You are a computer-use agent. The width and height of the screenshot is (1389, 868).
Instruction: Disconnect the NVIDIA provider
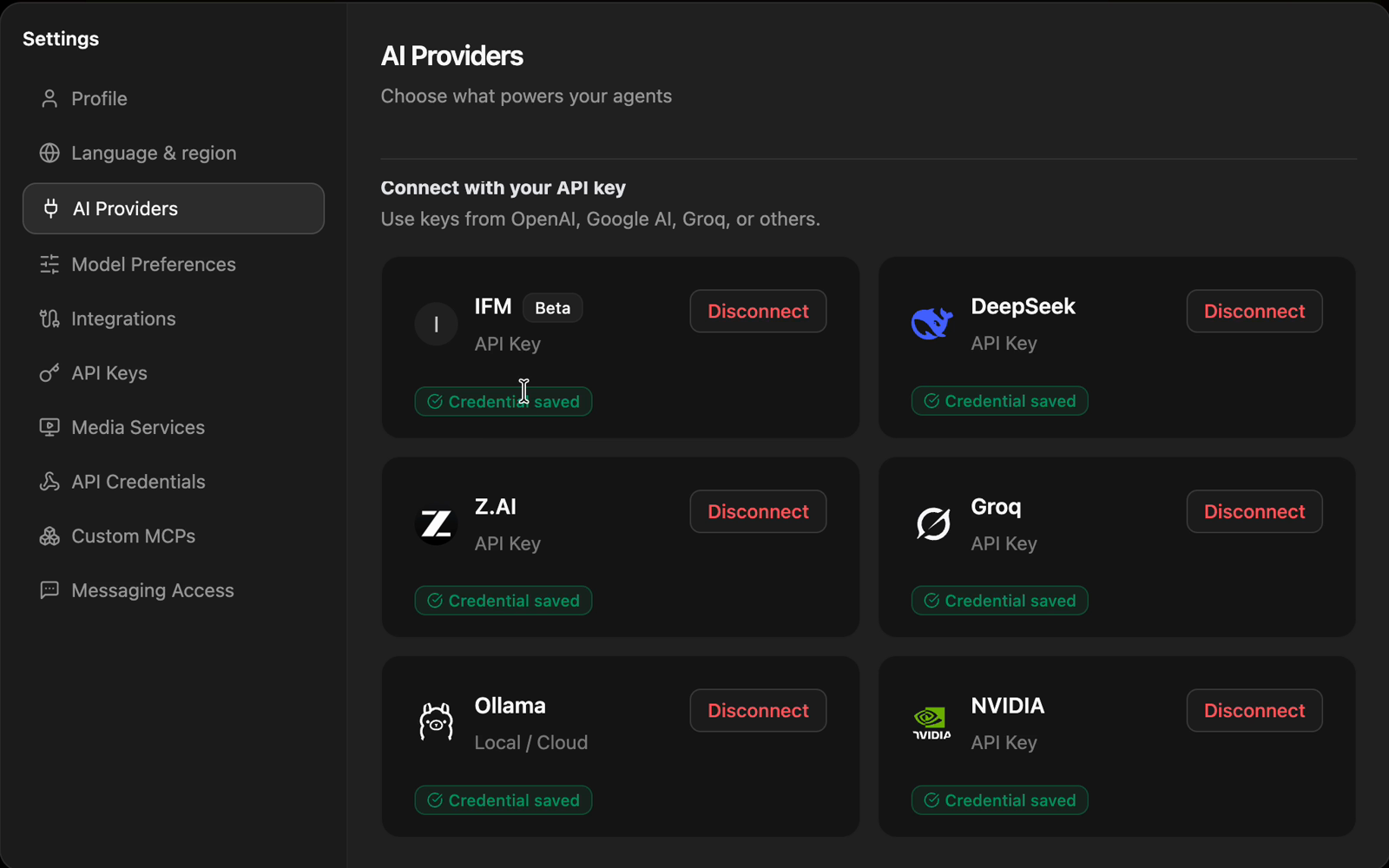point(1254,710)
